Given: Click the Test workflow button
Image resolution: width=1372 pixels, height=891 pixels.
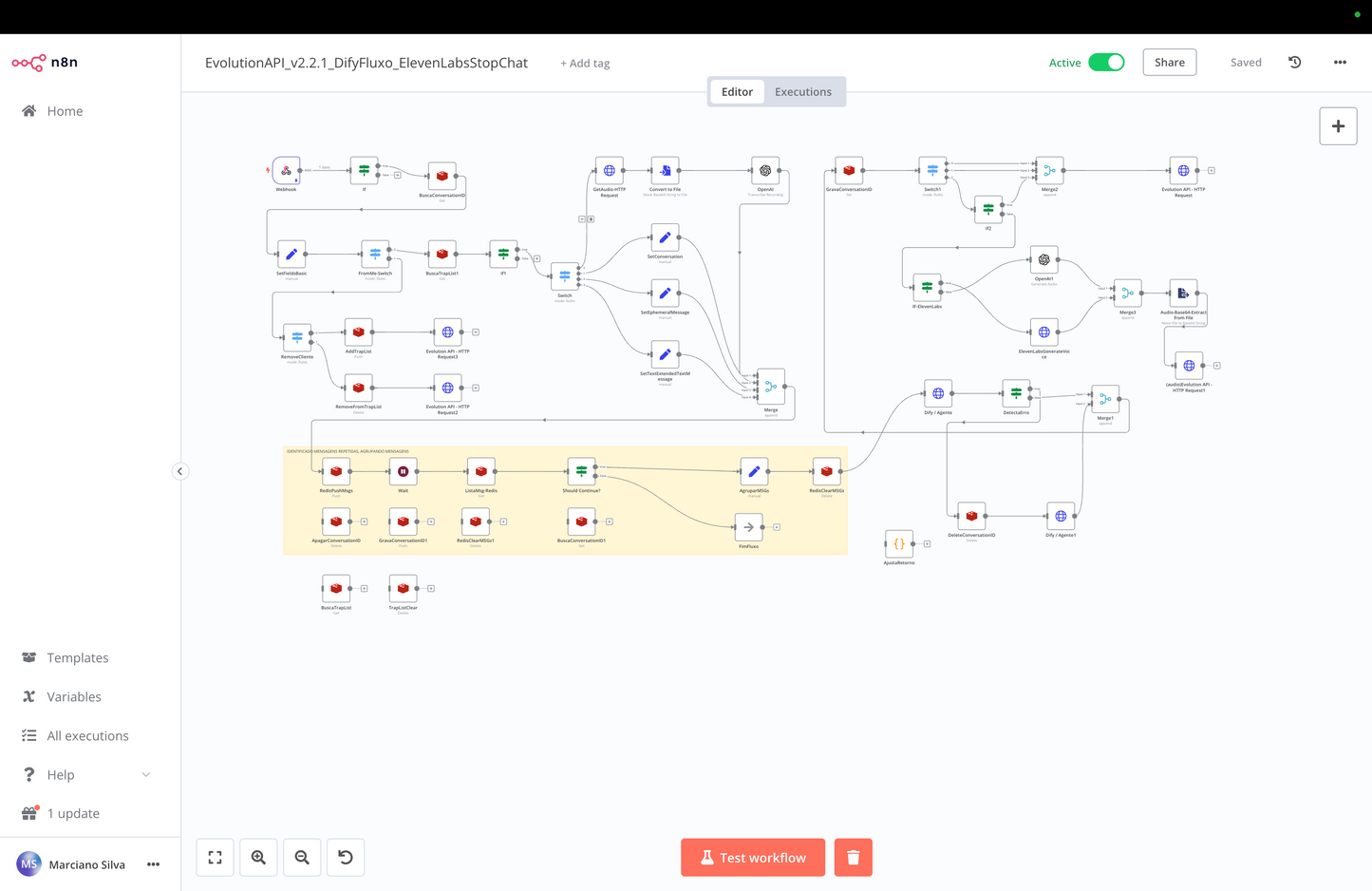Looking at the screenshot, I should (x=752, y=857).
